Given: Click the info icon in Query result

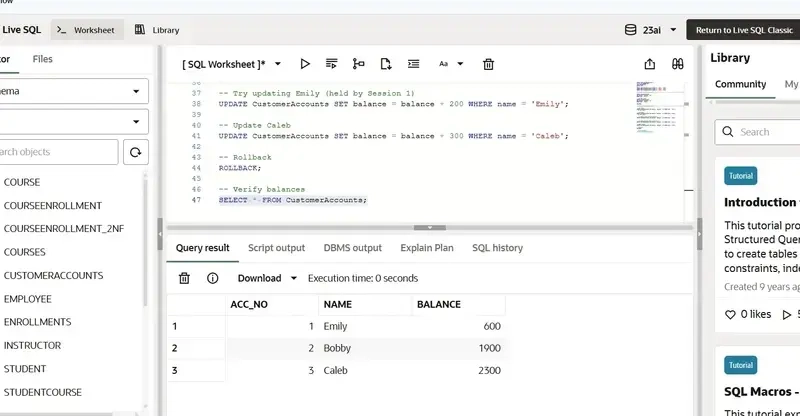Looking at the screenshot, I should click(x=212, y=278).
